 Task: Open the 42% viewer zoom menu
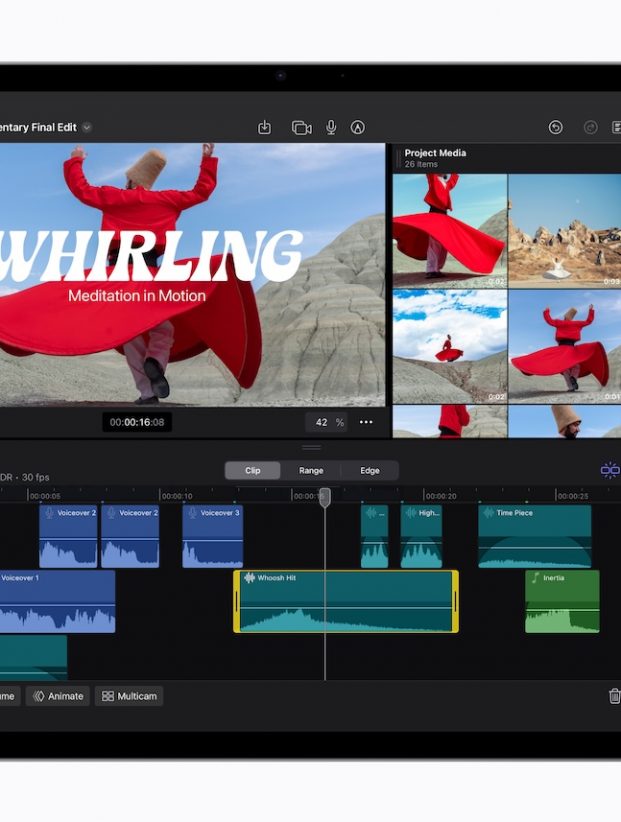[x=328, y=422]
